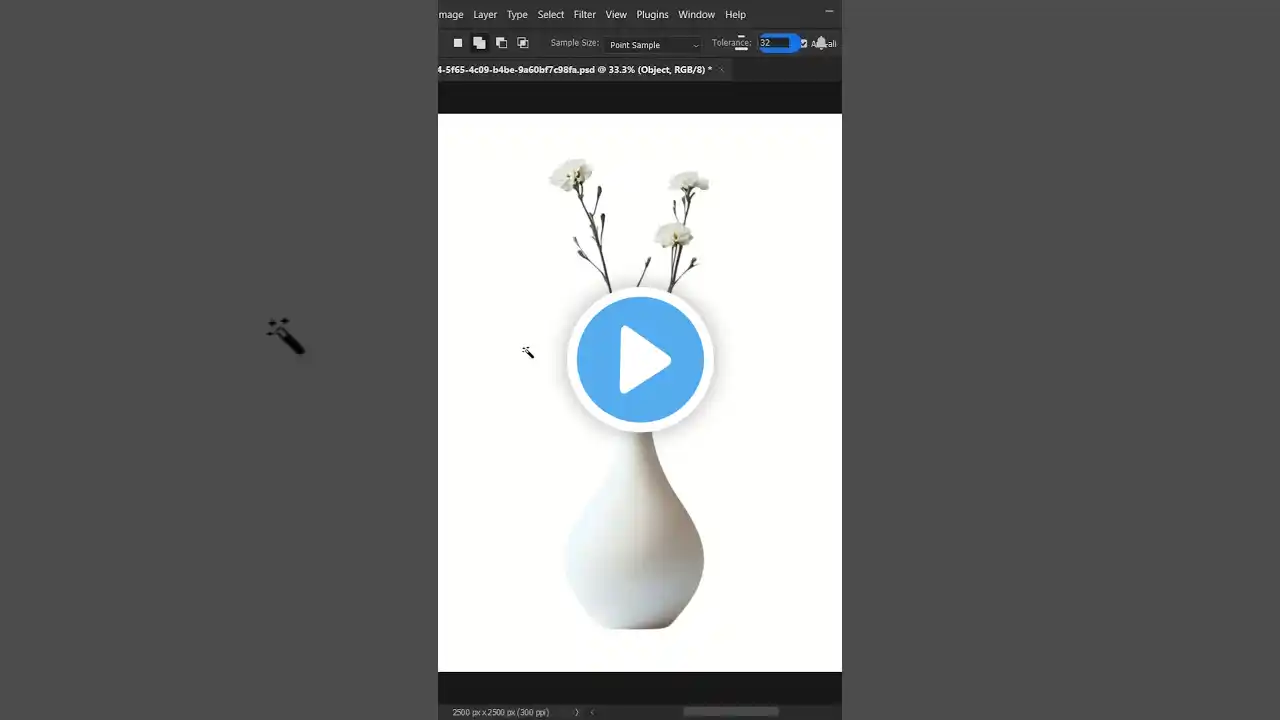Open the Select menu
The height and width of the screenshot is (720, 1280).
pyautogui.click(x=551, y=15)
